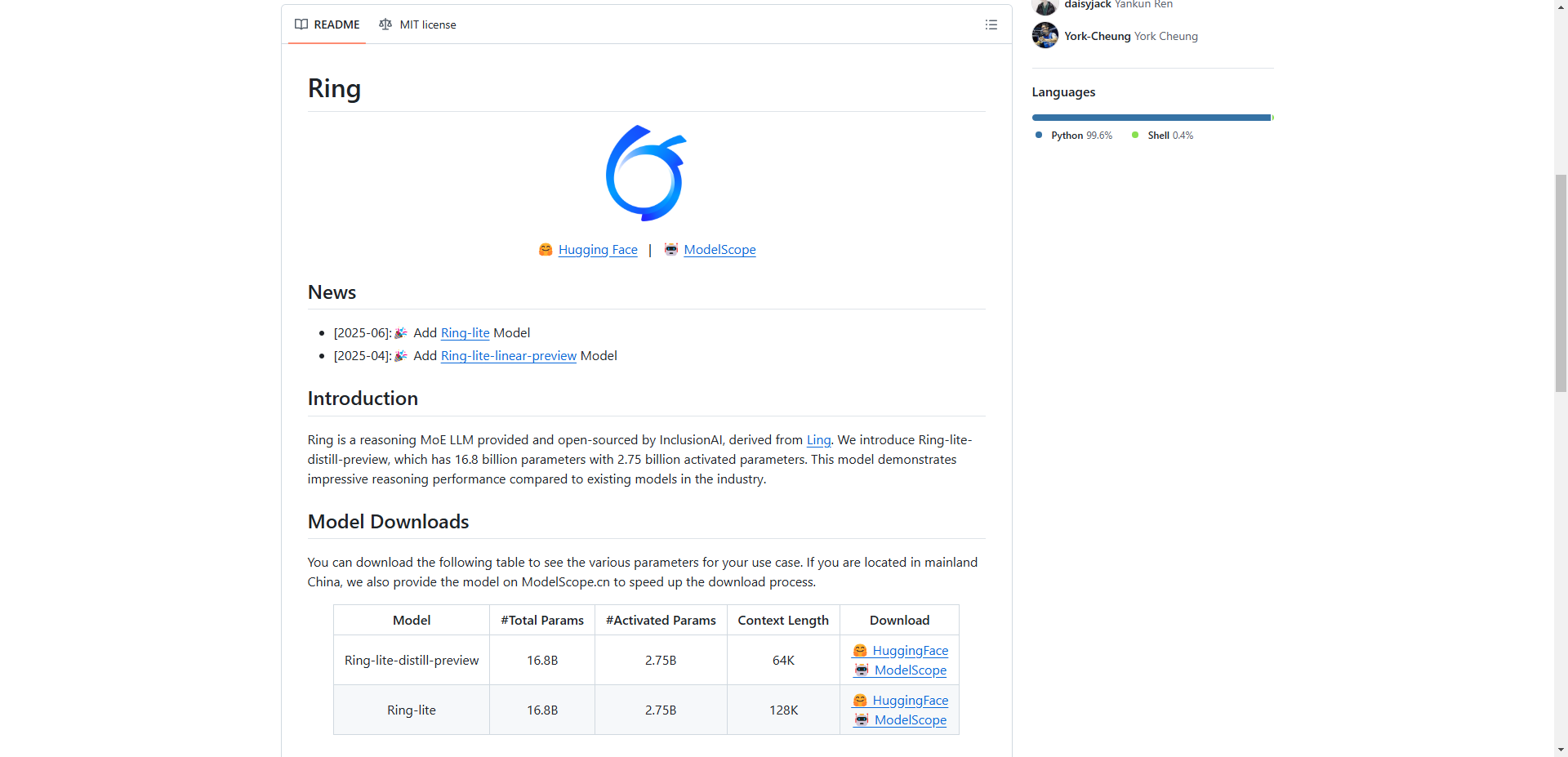The height and width of the screenshot is (757, 1568).
Task: Click the Model column header
Action: [x=412, y=621]
